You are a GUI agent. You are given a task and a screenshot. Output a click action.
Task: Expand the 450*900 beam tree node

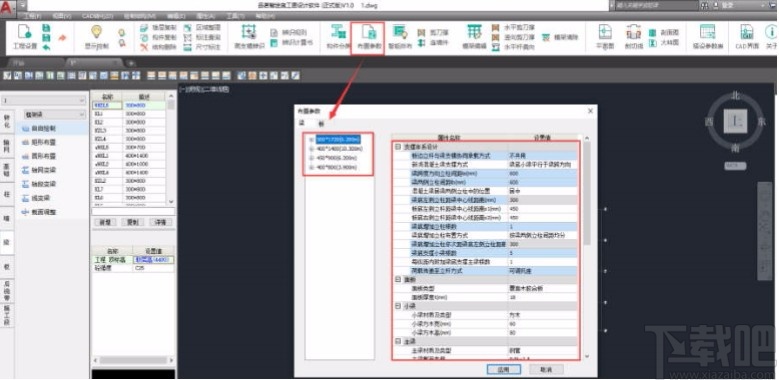click(312, 158)
